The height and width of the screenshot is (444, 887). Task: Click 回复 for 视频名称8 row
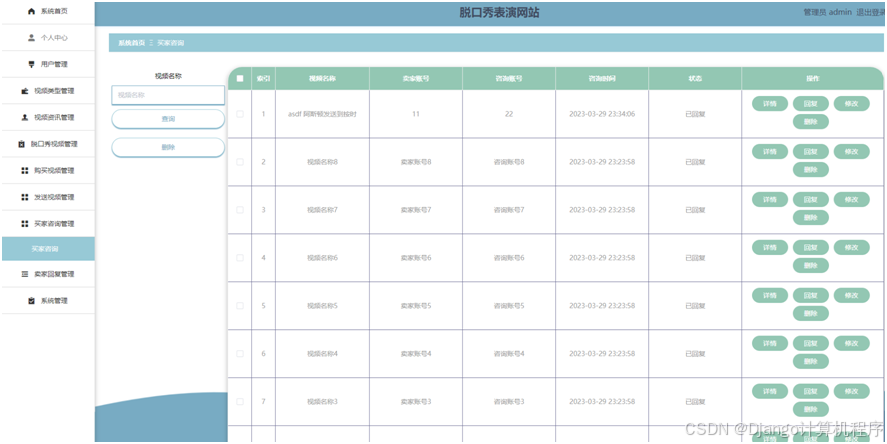click(811, 152)
